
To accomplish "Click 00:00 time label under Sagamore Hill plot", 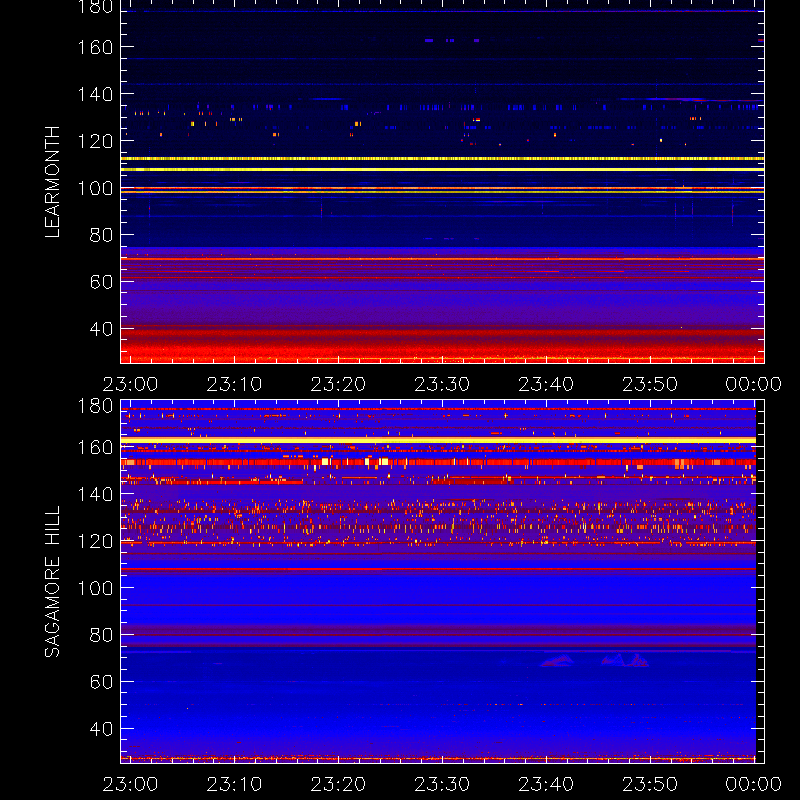I will (754, 784).
